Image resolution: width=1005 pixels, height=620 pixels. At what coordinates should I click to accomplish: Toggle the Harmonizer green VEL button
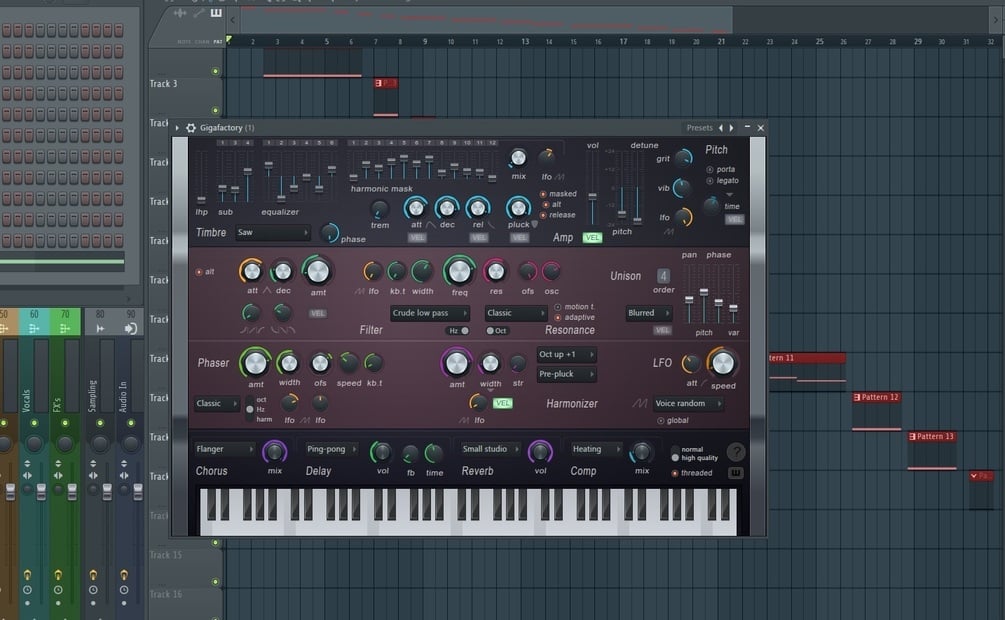pos(502,403)
